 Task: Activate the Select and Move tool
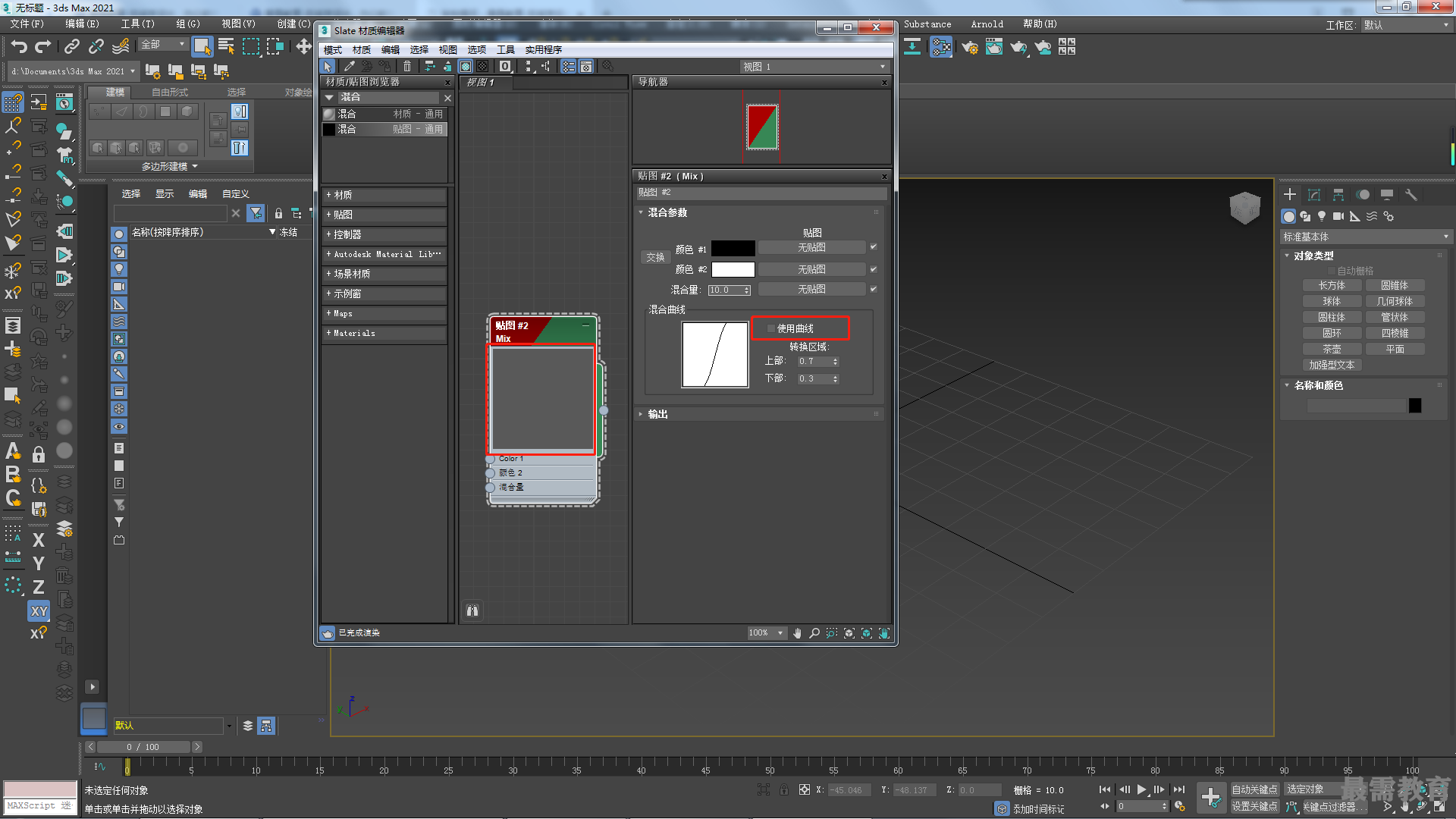(x=304, y=47)
